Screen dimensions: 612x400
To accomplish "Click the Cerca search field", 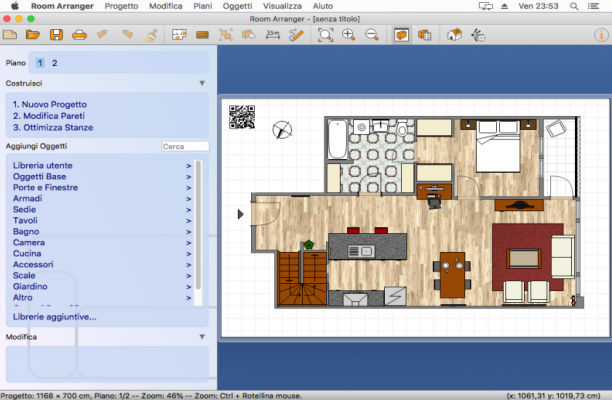I will tap(185, 146).
